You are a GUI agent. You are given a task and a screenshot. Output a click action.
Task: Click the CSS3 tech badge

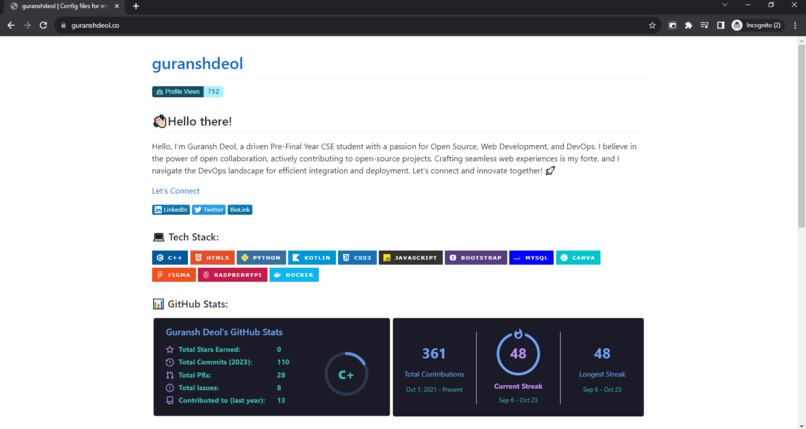pos(357,257)
